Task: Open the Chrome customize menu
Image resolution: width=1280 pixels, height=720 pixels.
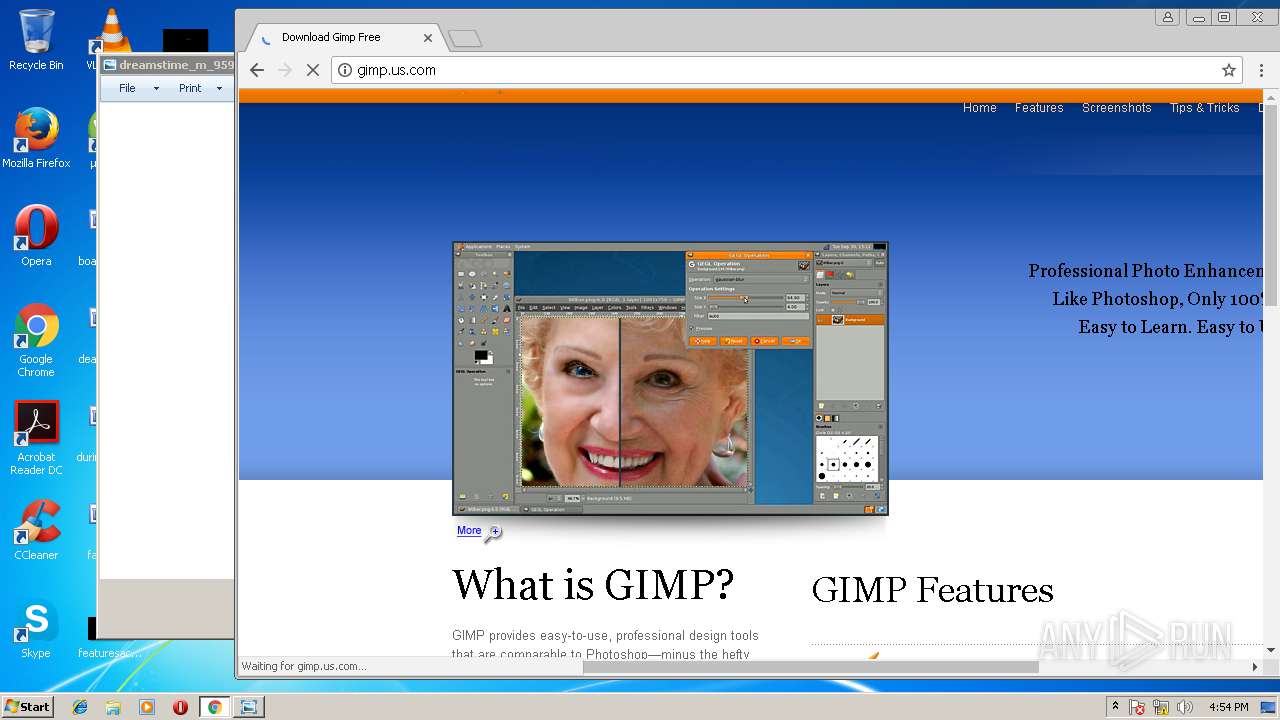Action: 1259,70
